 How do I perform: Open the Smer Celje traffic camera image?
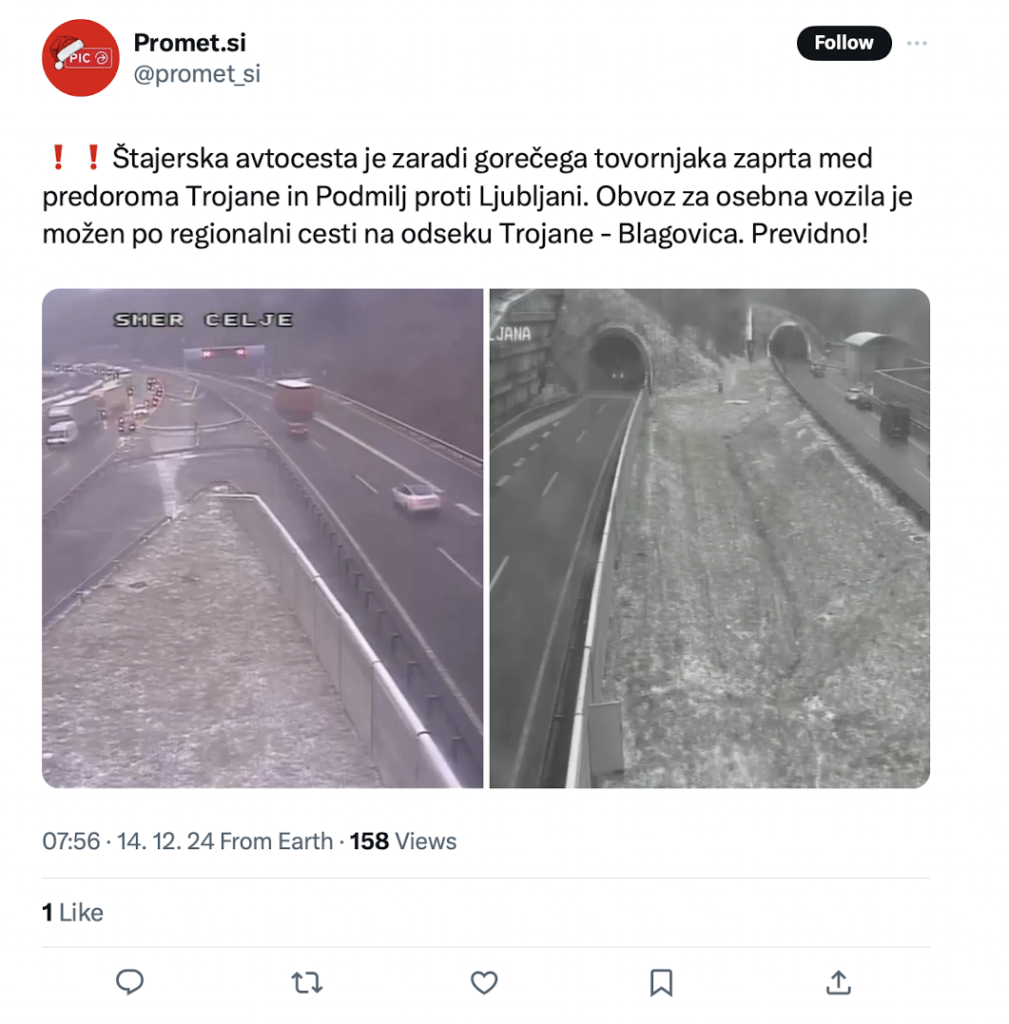point(263,538)
